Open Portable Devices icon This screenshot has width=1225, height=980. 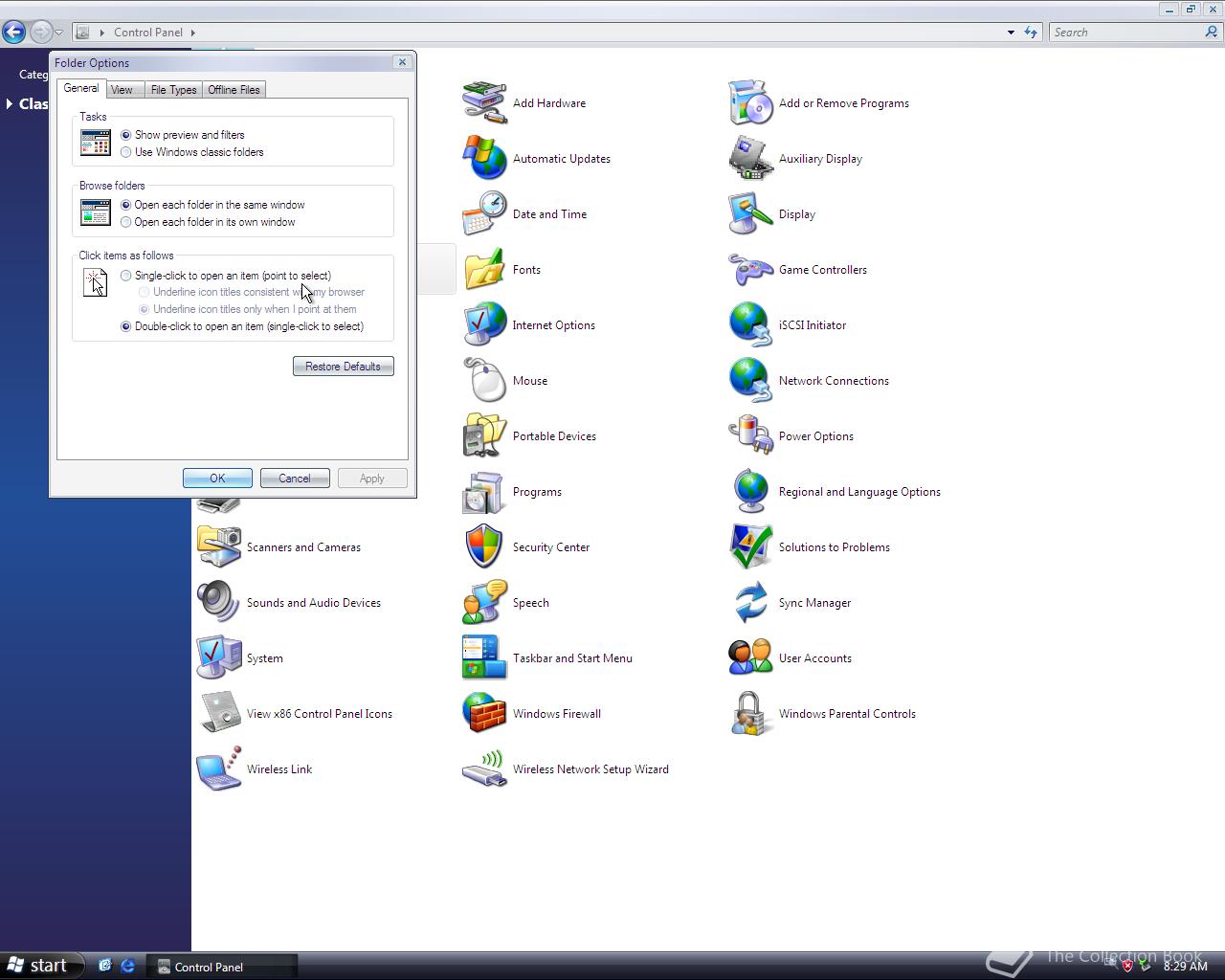484,436
